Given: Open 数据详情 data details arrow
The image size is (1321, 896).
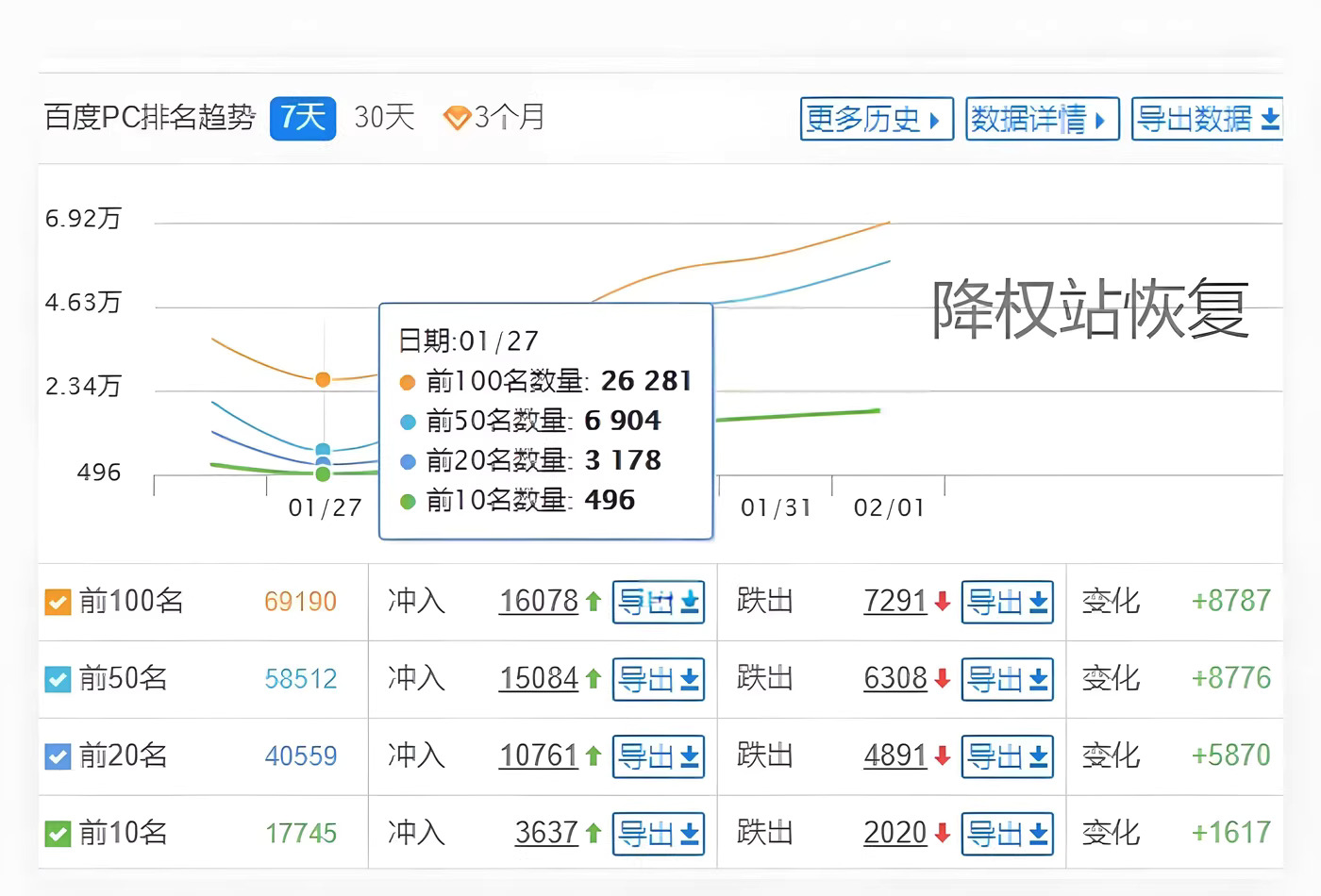Looking at the screenshot, I should 1099,120.
